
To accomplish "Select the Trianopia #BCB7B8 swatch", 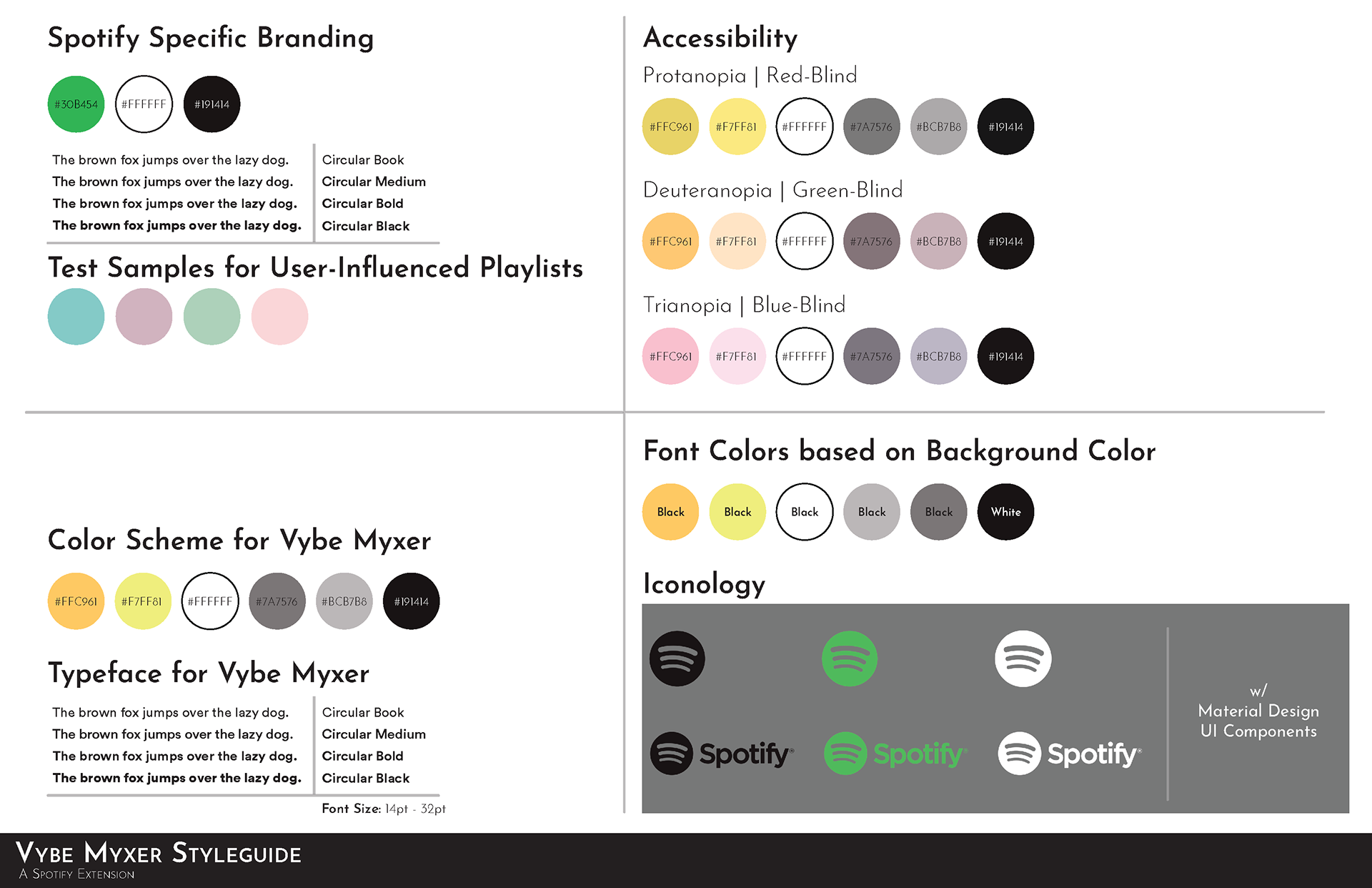I will 939,356.
